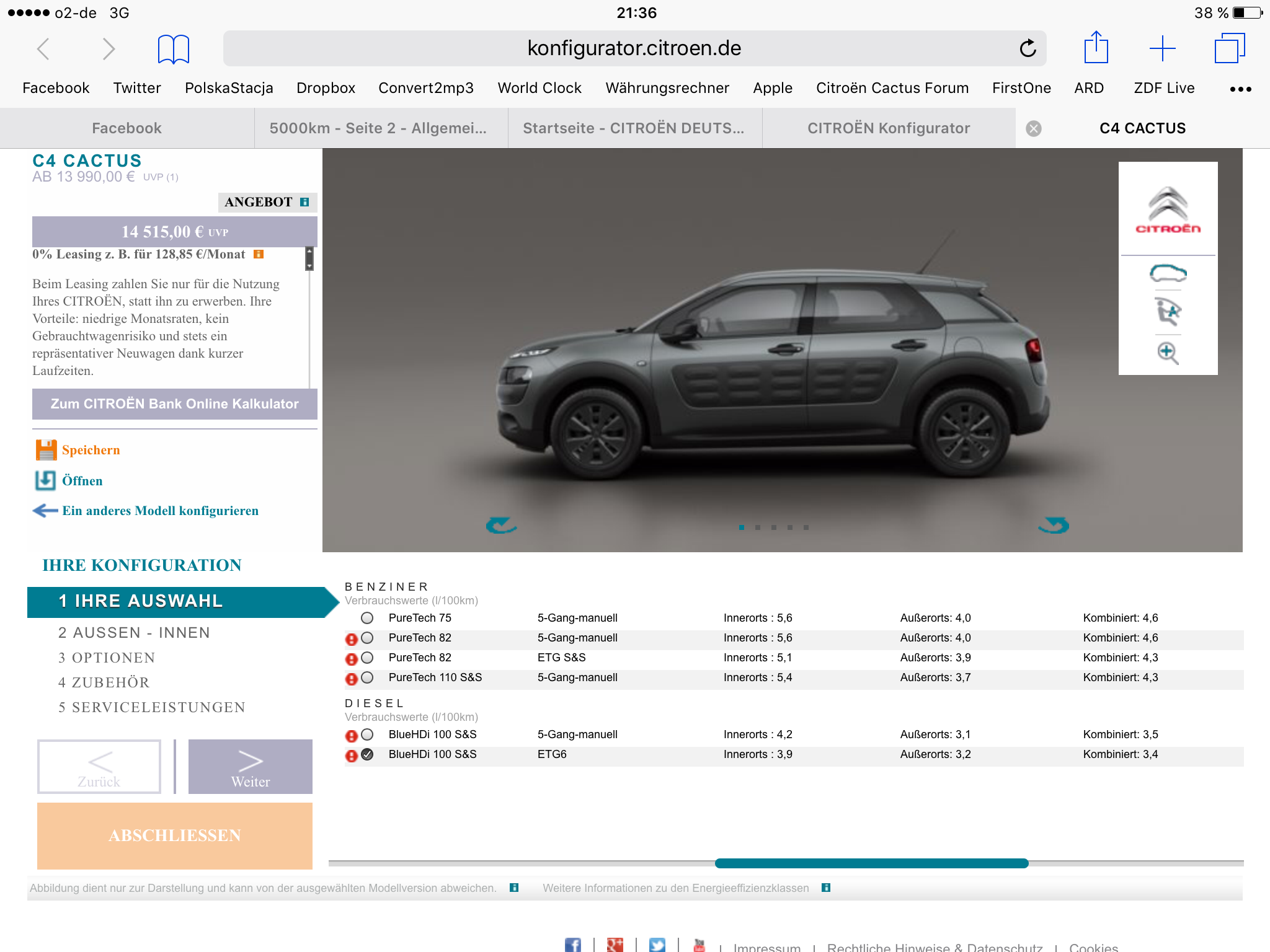The width and height of the screenshot is (1270, 952).
Task: Click the Speichern floppy disk icon
Action: pos(46,450)
